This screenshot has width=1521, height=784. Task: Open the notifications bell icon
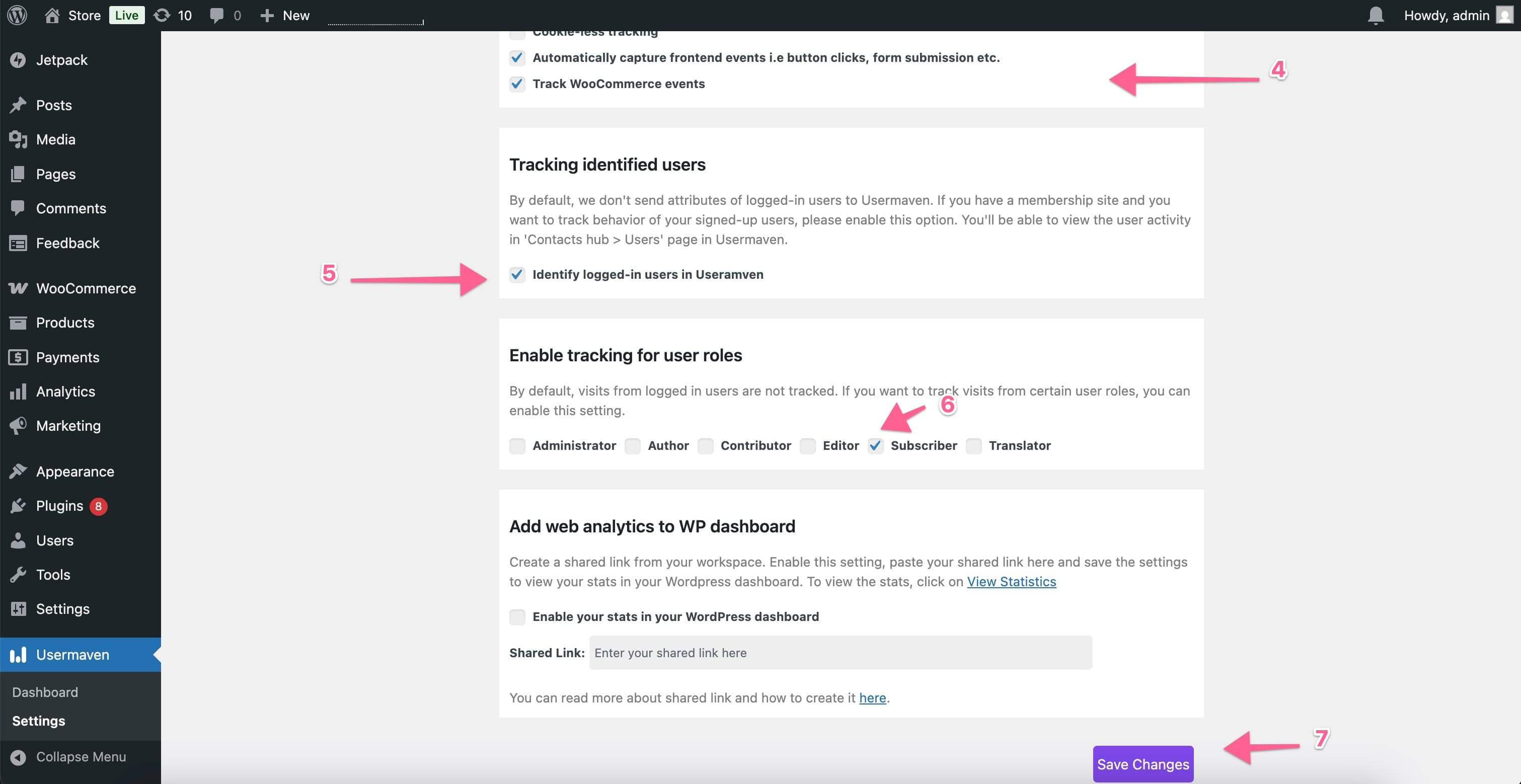coord(1375,16)
